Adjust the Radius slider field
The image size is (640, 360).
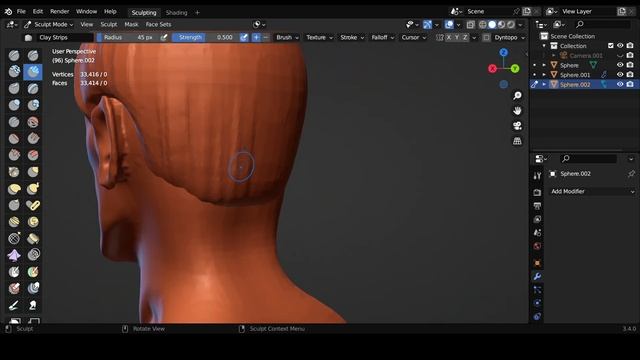(127, 37)
